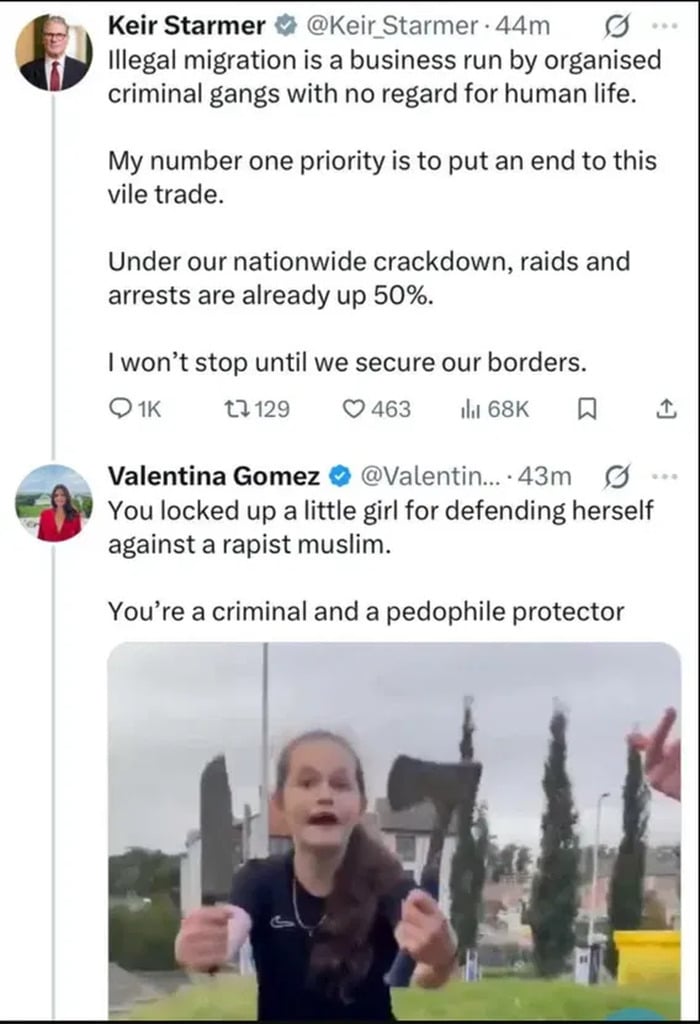
Task: Click the share icon on first tweet
Action: [x=667, y=409]
